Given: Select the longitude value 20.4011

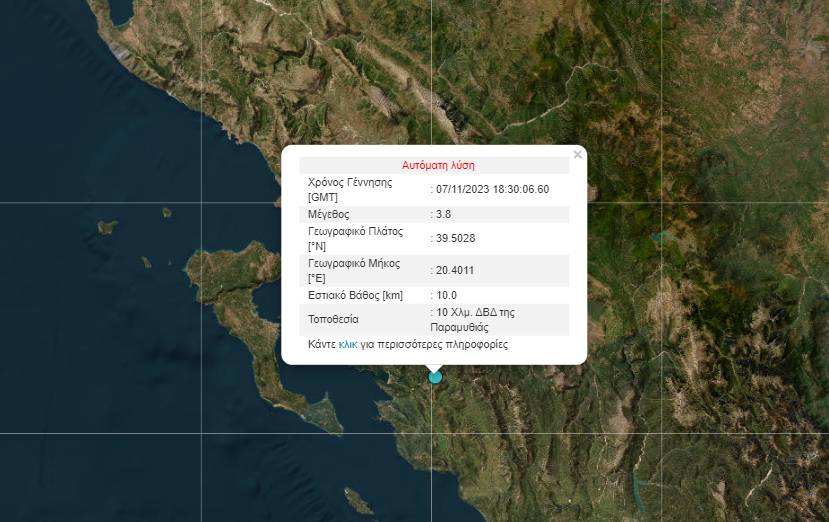Looking at the screenshot, I should (x=455, y=270).
